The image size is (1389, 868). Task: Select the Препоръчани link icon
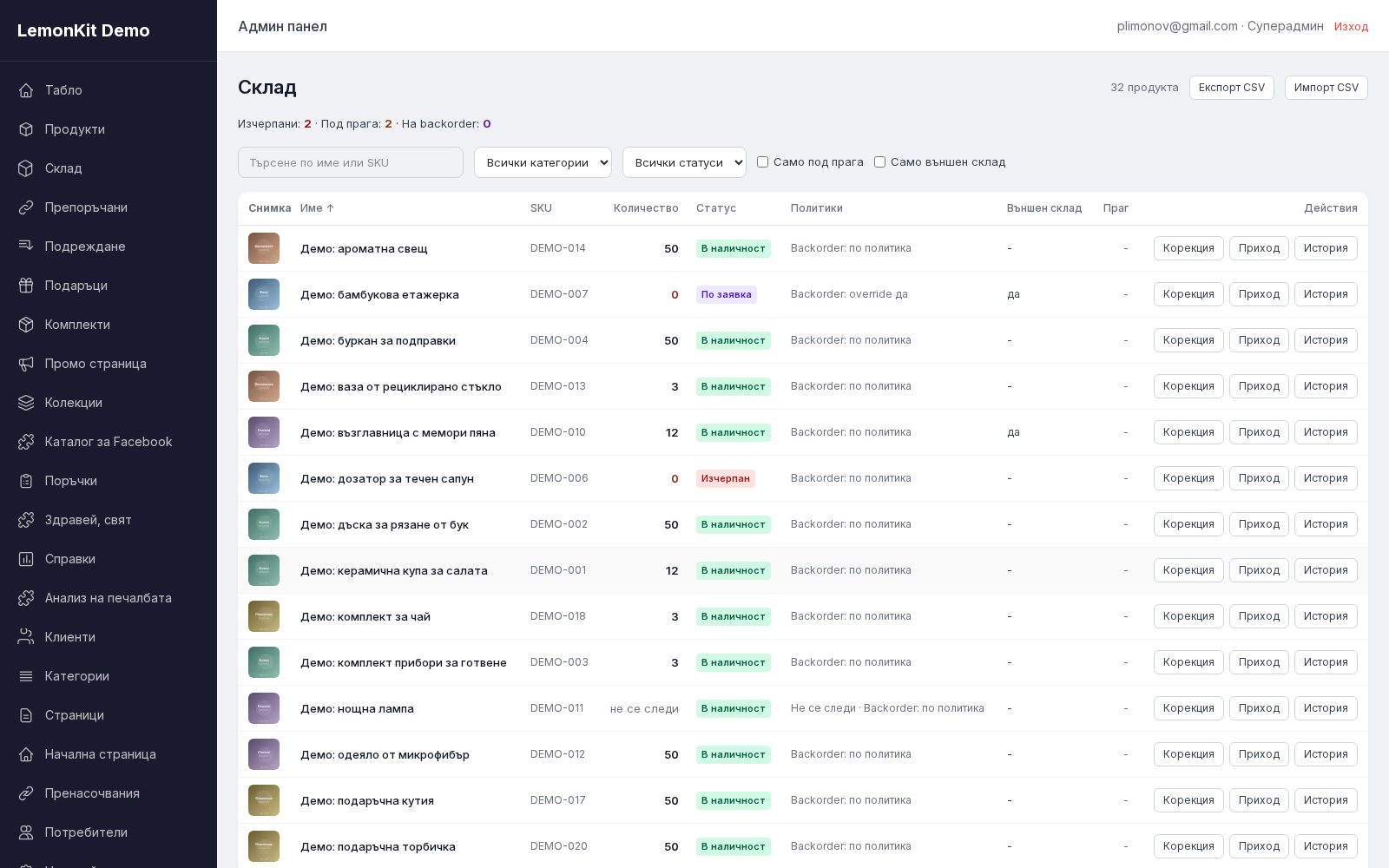point(26,207)
